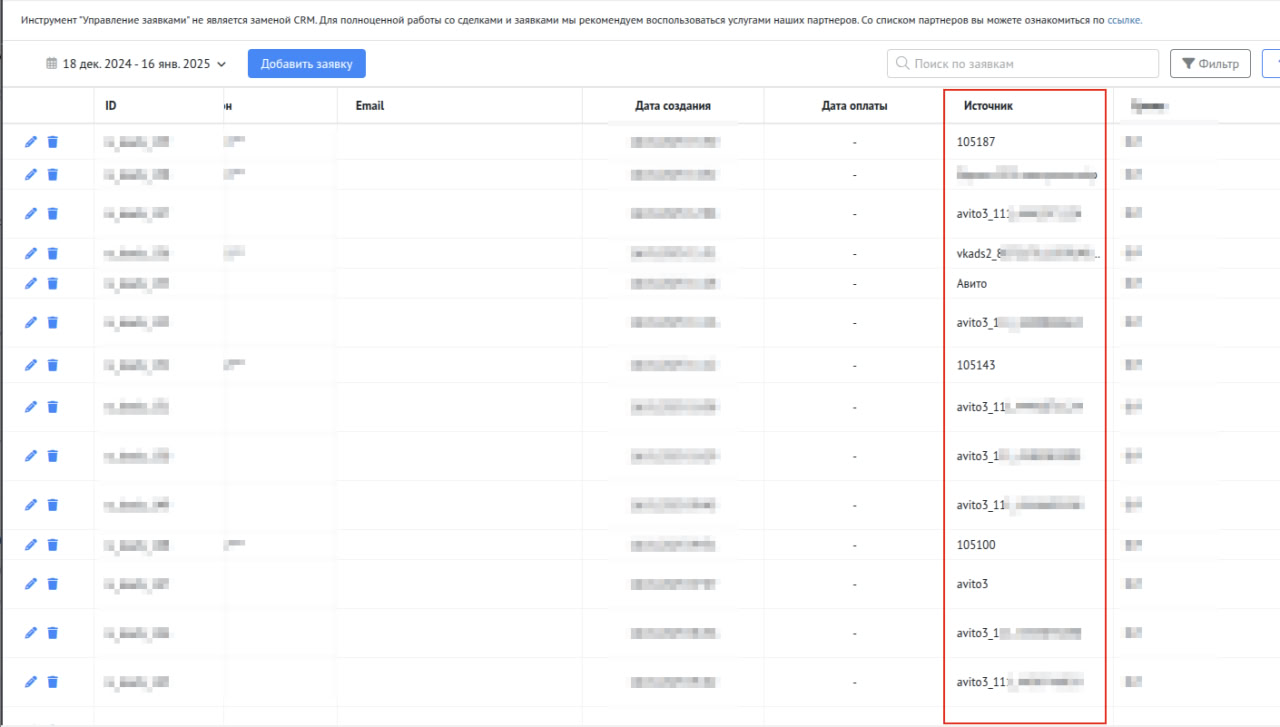Screen dimensions: 1280x727
Task: Click the Email column header
Action: [x=370, y=106]
